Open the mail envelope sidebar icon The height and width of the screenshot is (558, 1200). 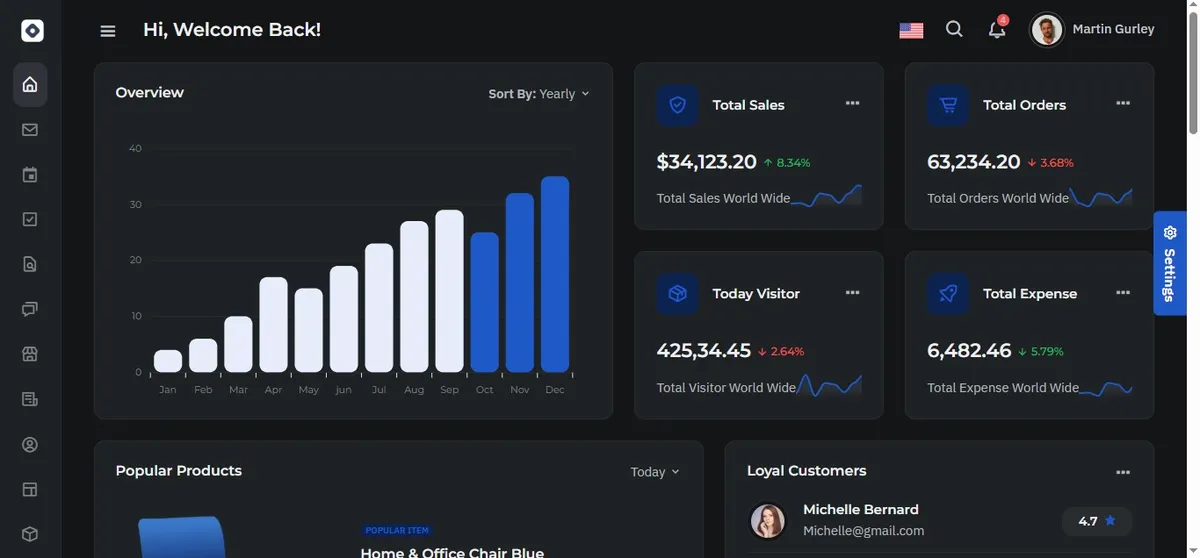pos(30,130)
